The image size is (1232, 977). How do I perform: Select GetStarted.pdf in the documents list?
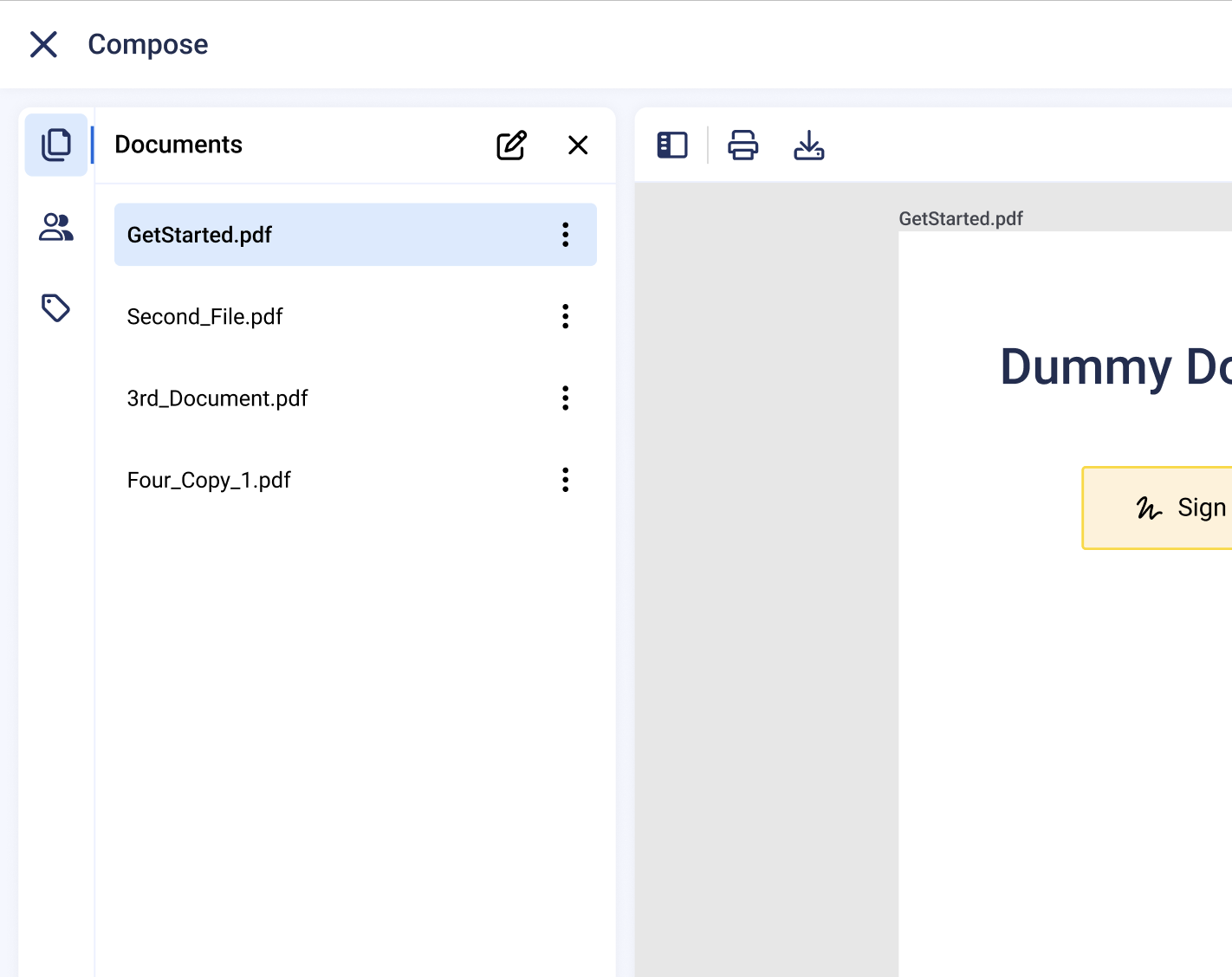point(329,235)
